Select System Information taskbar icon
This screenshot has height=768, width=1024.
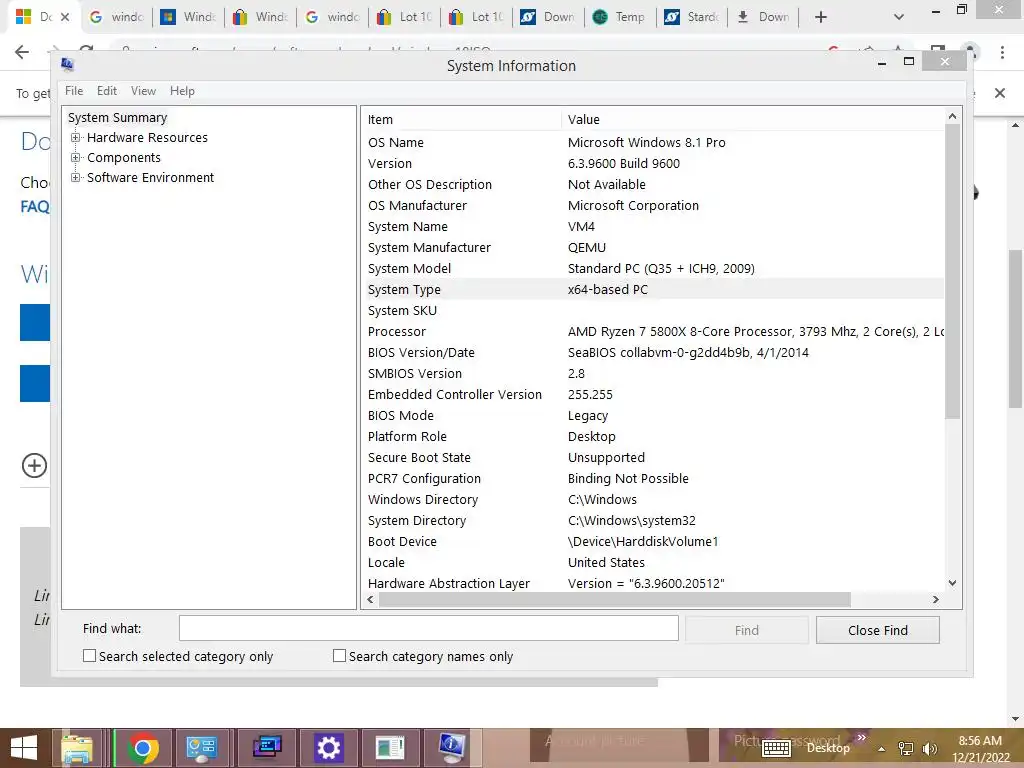(452, 748)
